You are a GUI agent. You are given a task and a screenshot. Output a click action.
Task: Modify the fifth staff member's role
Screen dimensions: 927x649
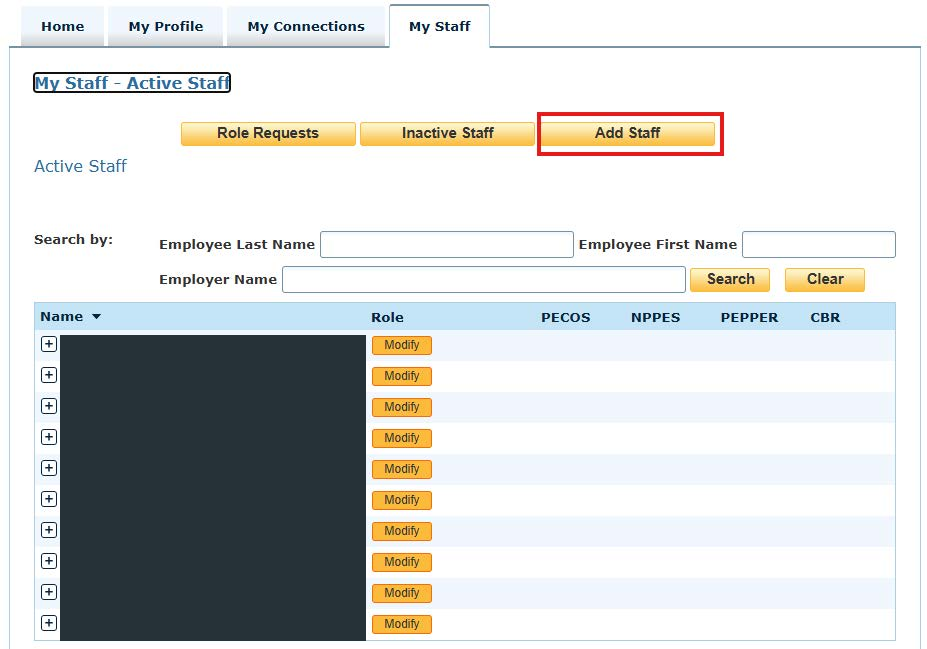402,469
